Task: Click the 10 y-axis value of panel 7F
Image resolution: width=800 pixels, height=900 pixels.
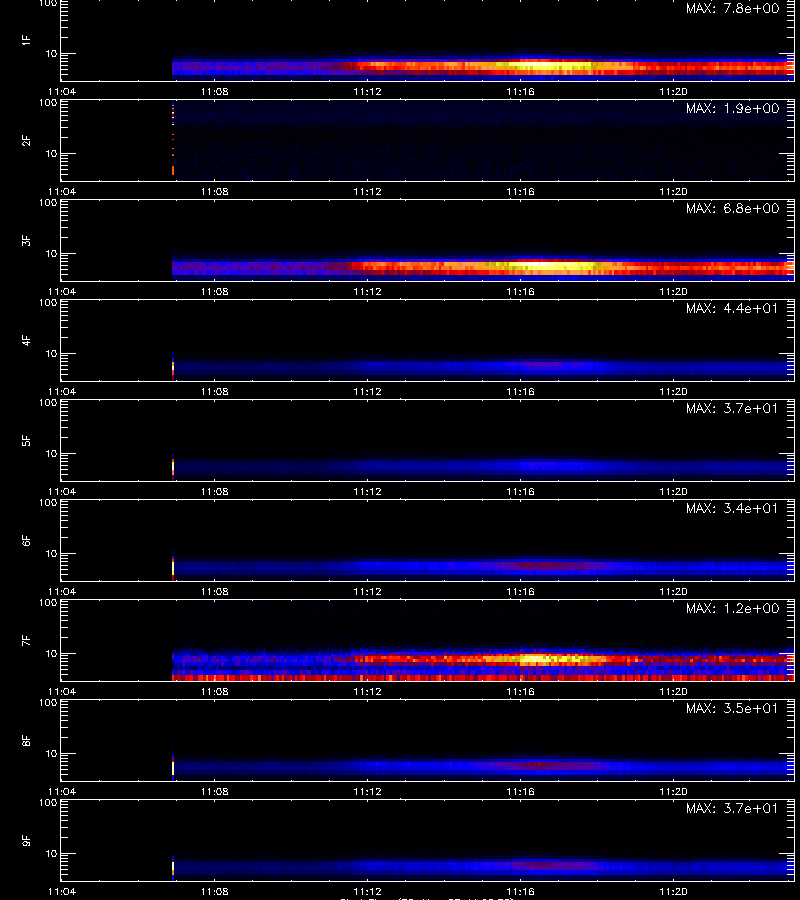Action: (51, 653)
